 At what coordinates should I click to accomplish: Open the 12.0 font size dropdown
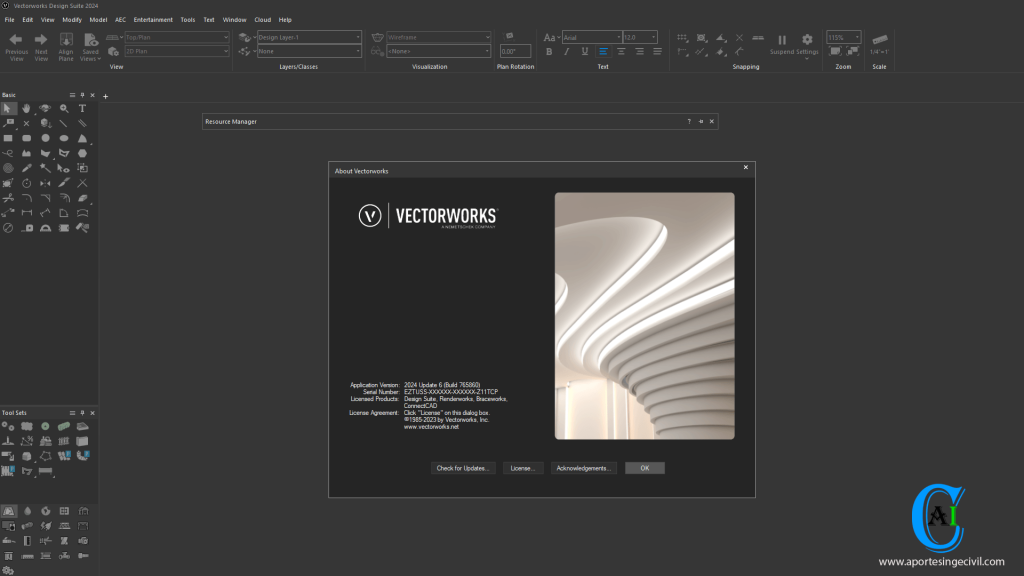point(640,37)
